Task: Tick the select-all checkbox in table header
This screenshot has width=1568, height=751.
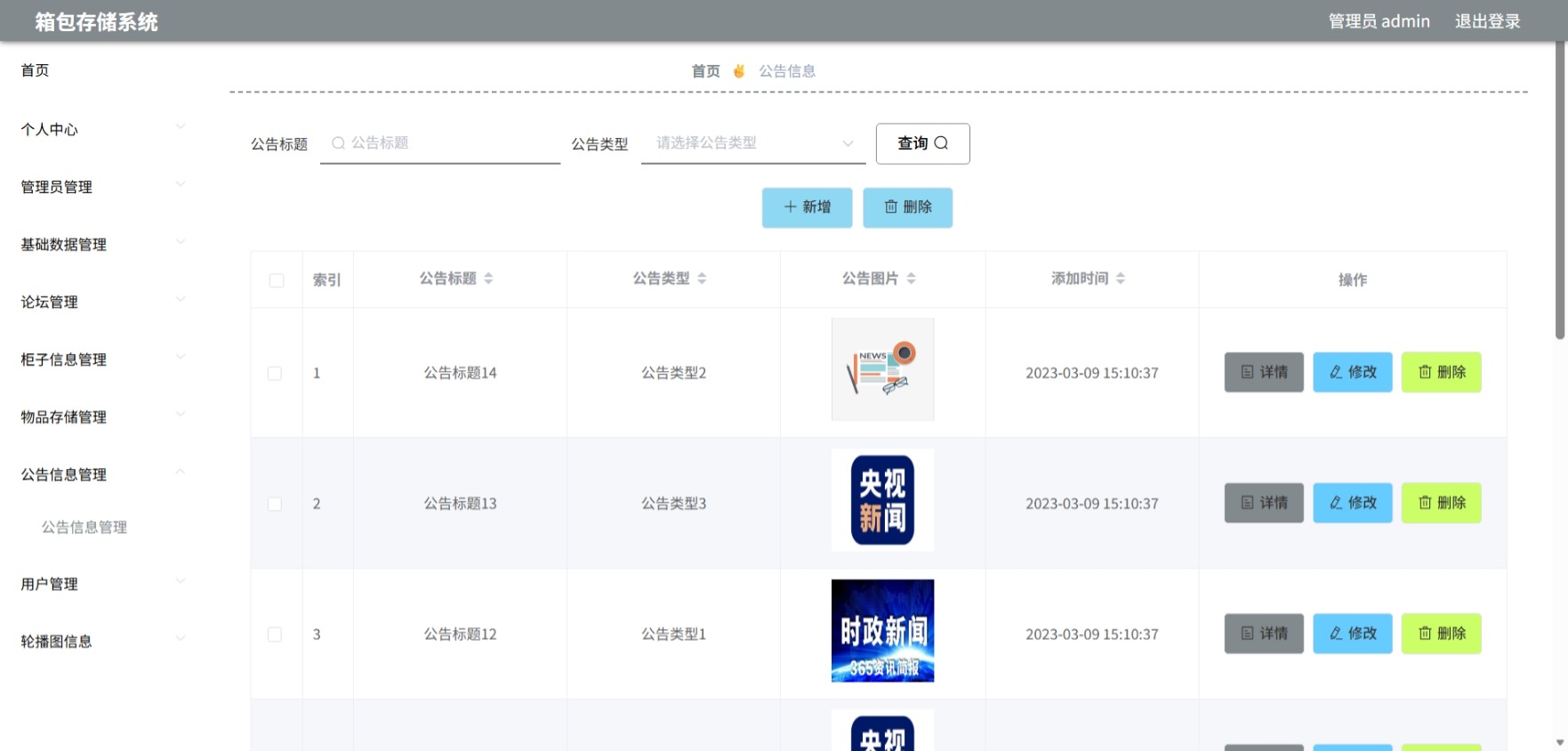Action: (x=277, y=280)
